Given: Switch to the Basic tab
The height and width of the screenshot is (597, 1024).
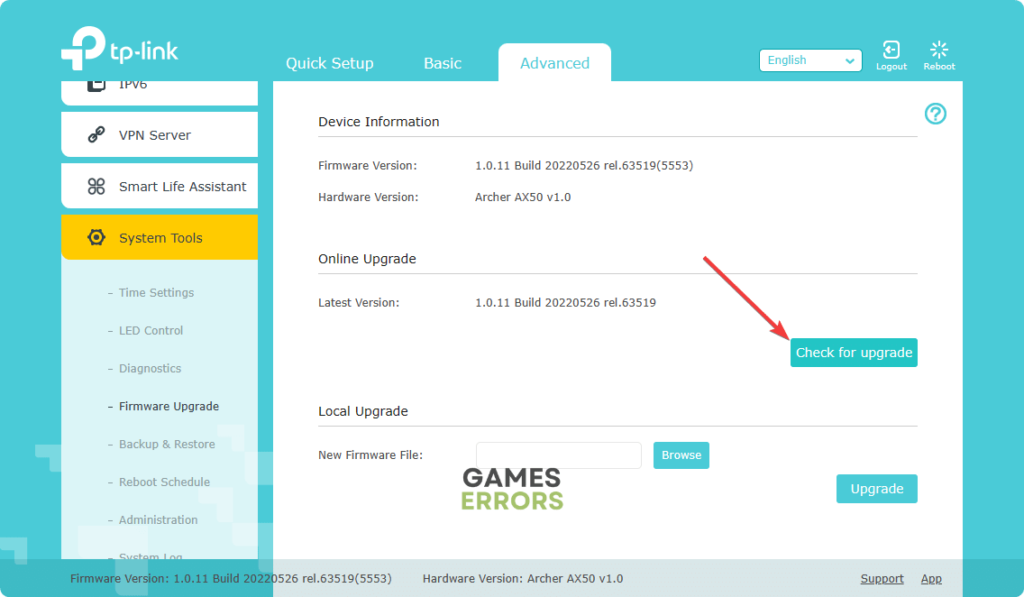Looking at the screenshot, I should (441, 62).
